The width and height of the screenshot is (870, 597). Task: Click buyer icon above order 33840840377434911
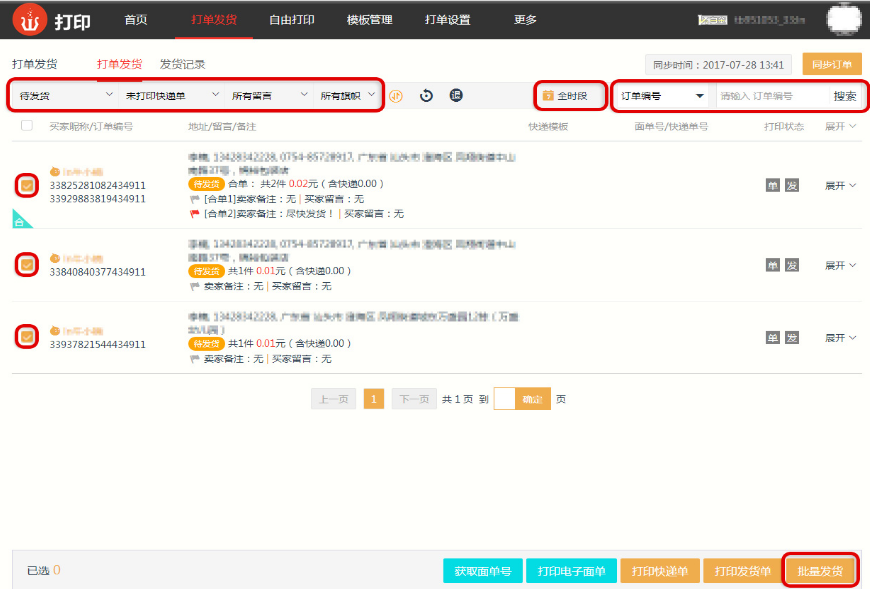54,258
